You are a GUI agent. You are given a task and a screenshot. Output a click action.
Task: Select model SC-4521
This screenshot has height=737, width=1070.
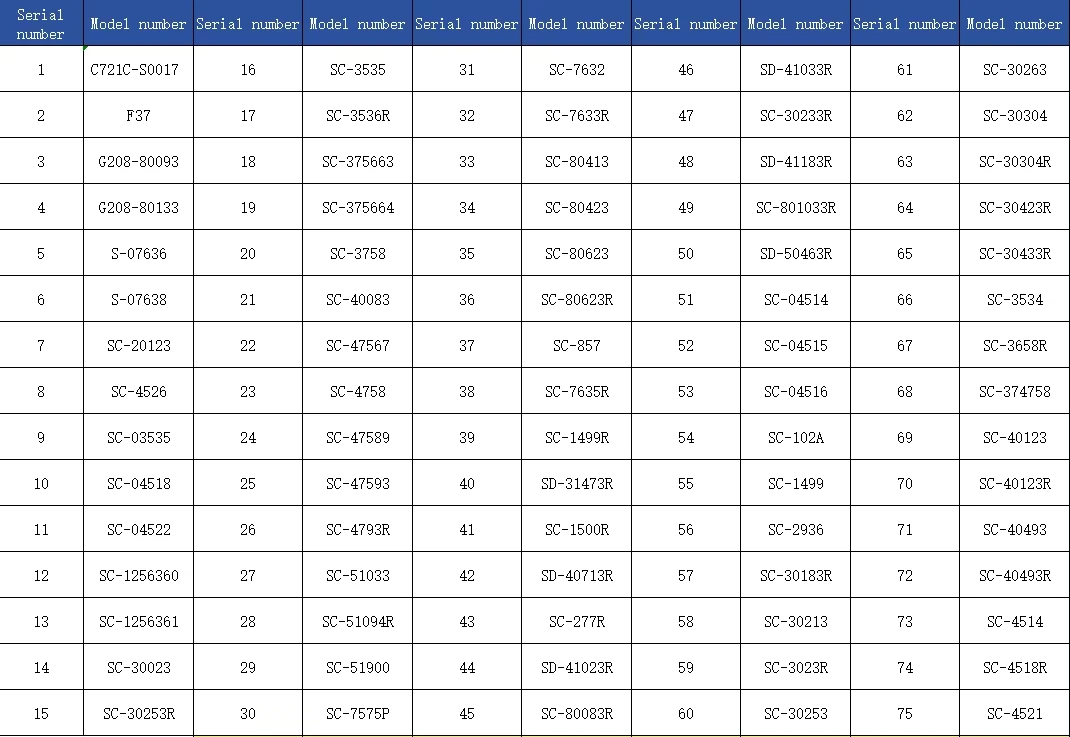[1015, 713]
